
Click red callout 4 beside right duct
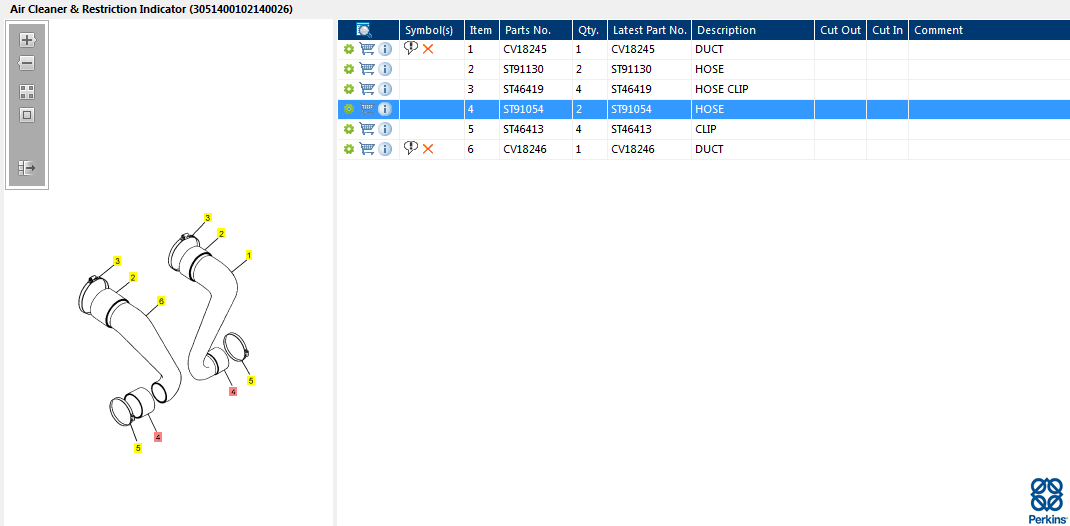tap(233, 392)
